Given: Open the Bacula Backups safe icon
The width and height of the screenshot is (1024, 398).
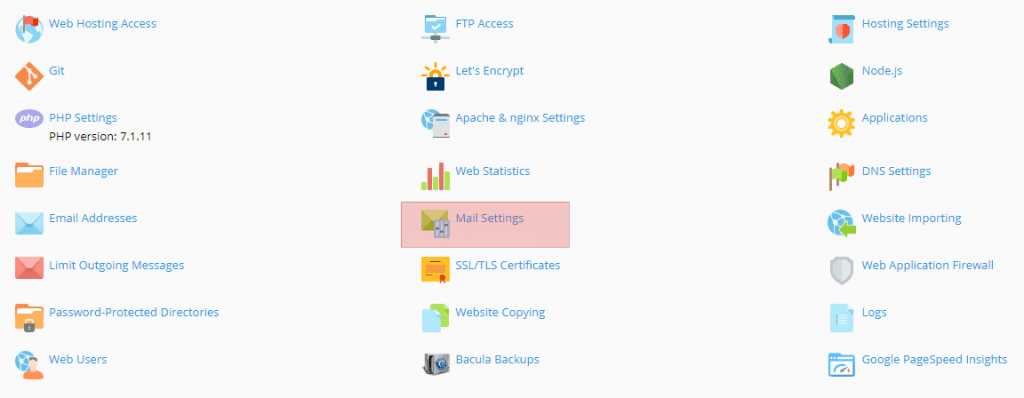Looking at the screenshot, I should point(435,364).
